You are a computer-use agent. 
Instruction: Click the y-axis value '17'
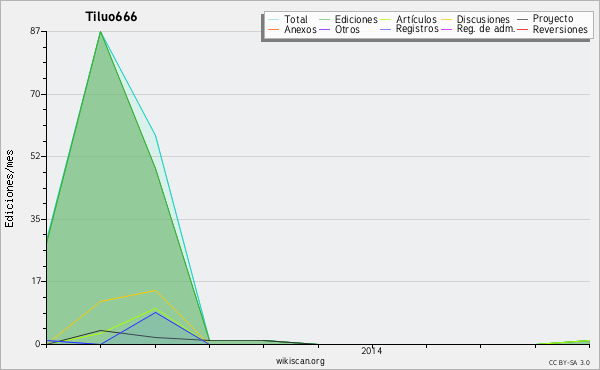tap(35, 281)
